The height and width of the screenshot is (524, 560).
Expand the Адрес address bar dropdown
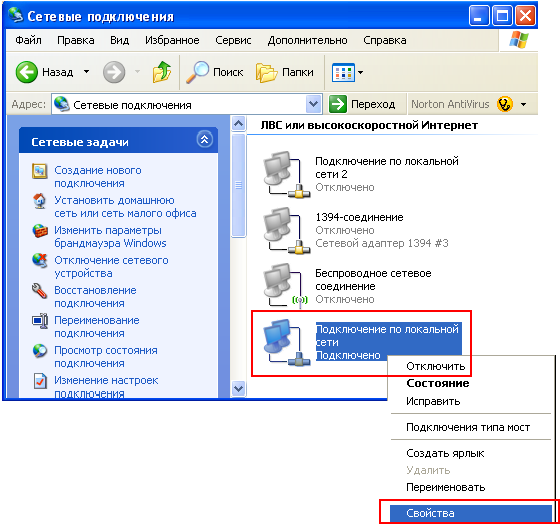coord(313,104)
